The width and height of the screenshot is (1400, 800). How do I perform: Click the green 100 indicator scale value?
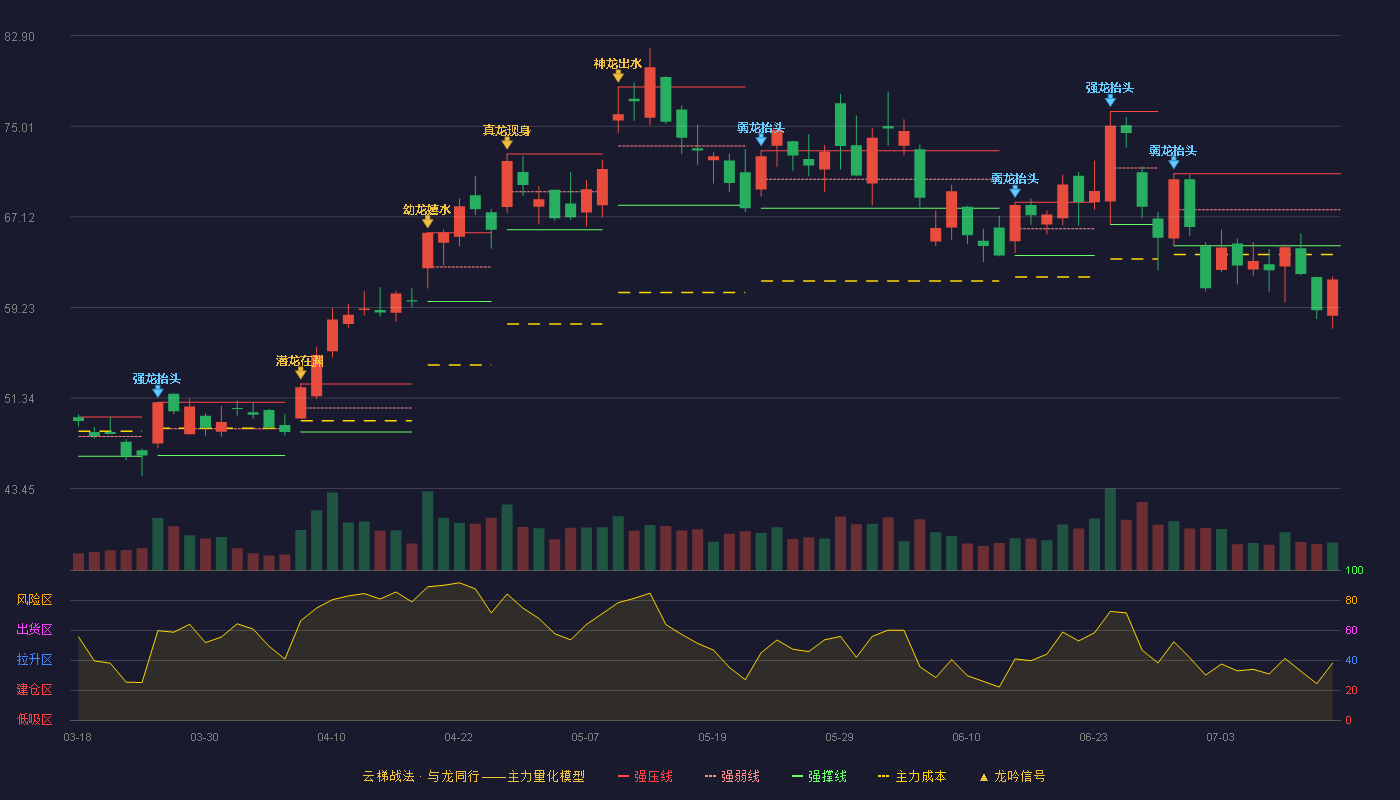(1354, 571)
